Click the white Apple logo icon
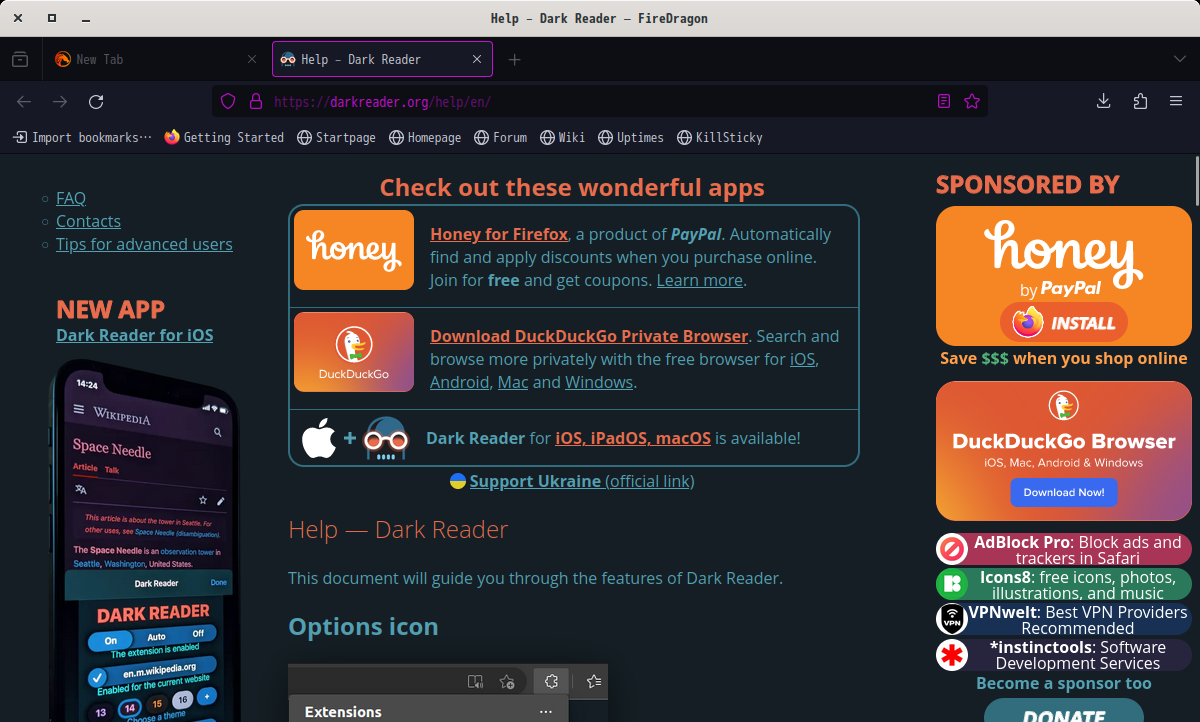The height and width of the screenshot is (722, 1200). point(319,438)
